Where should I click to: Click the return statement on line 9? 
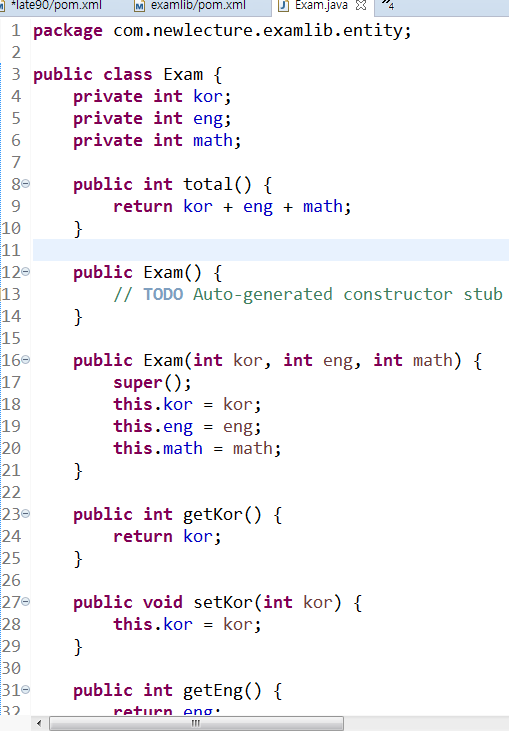click(x=232, y=206)
